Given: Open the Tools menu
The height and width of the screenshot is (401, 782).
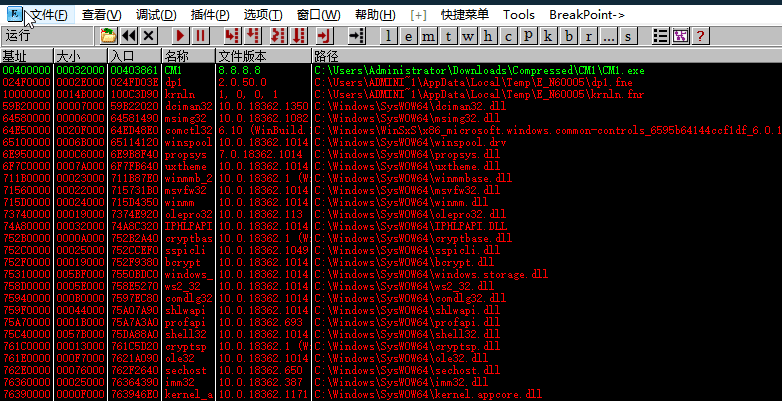Looking at the screenshot, I should click(519, 15).
